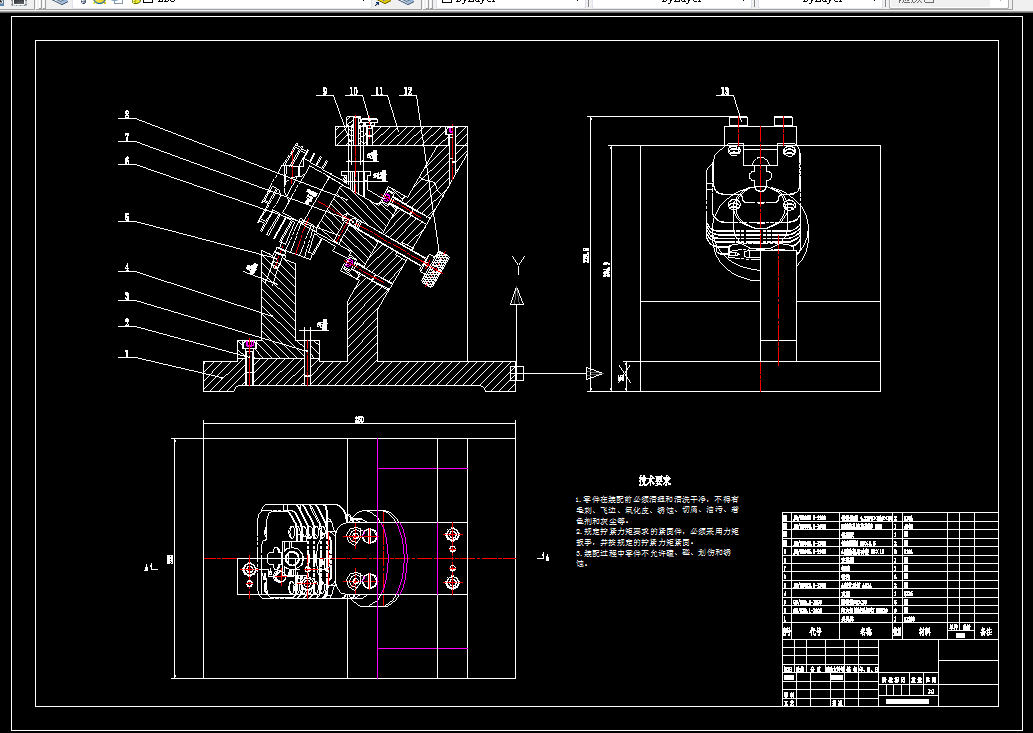
Task: Select the 代号 column header in title block
Action: click(x=816, y=632)
